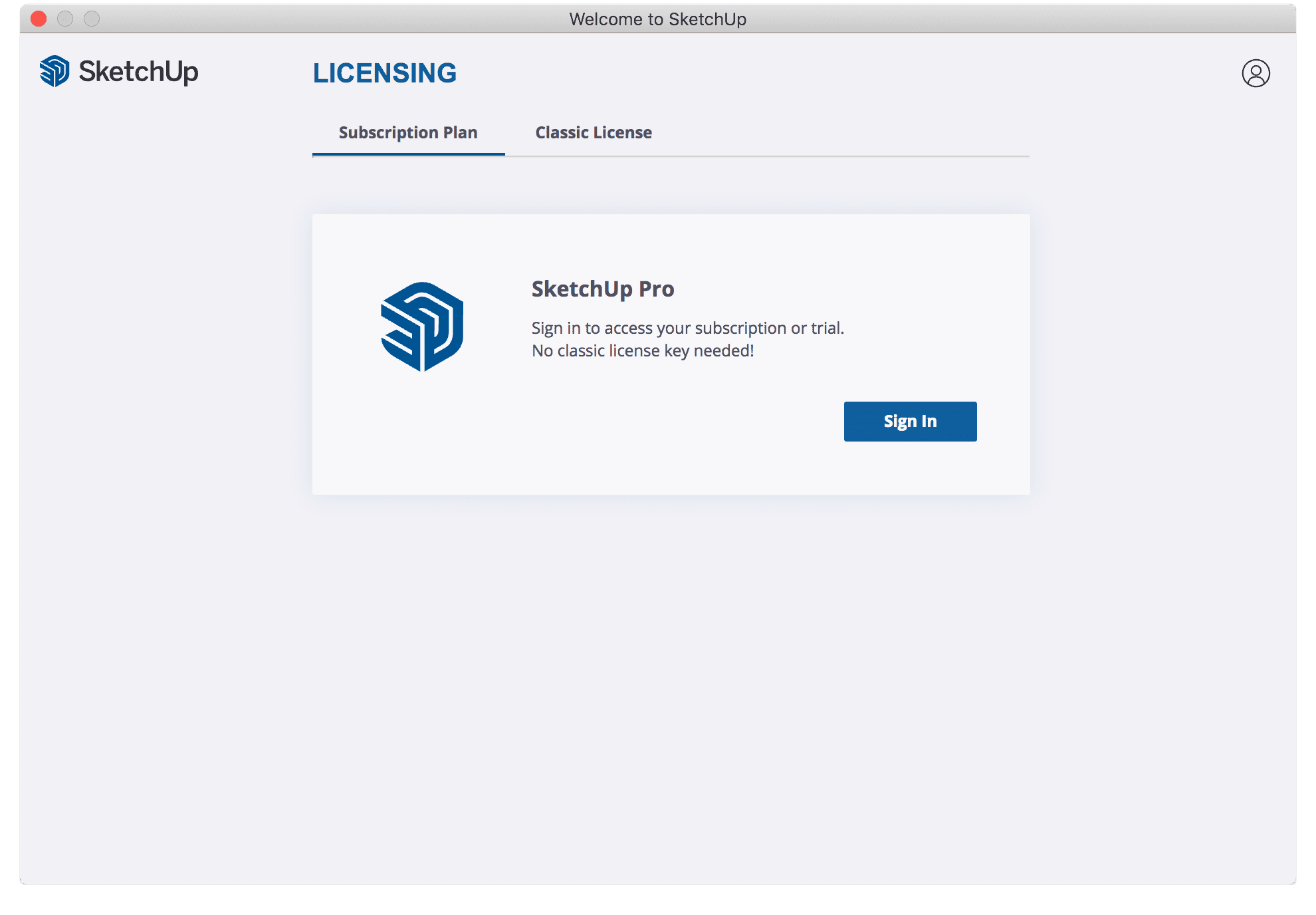Click the SketchUp Pro title text
1316x915 pixels.
pos(603,289)
